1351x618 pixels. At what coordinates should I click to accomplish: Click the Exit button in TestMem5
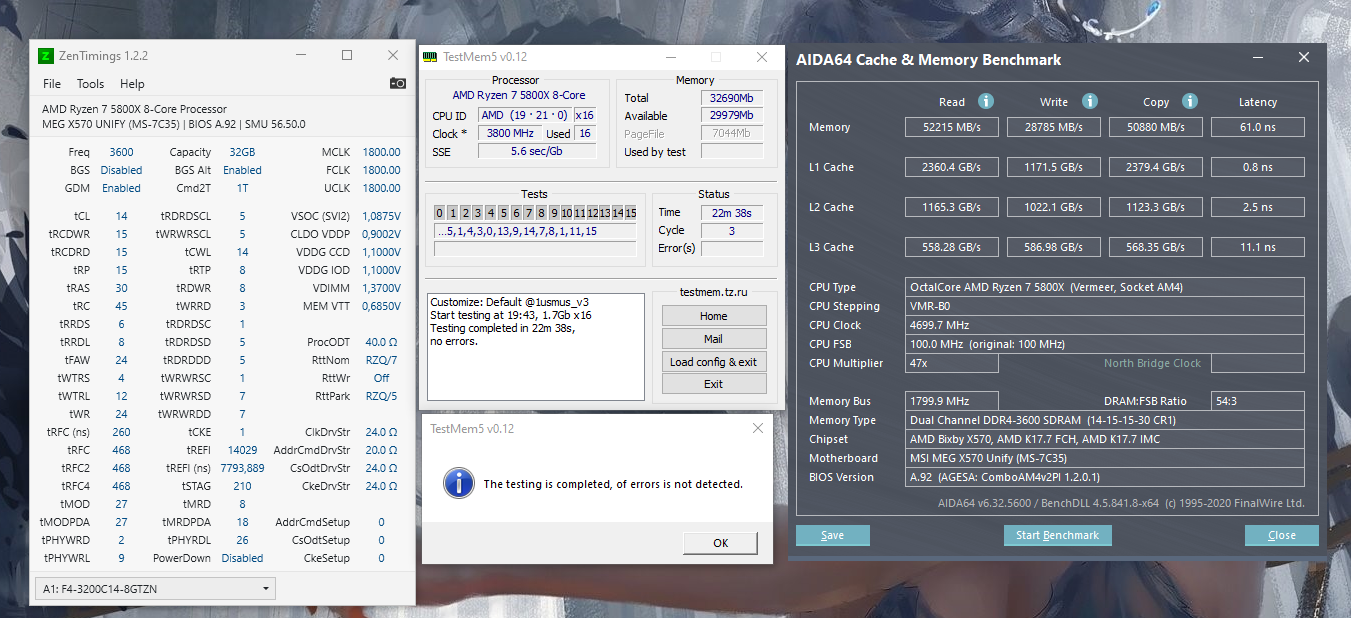(713, 384)
